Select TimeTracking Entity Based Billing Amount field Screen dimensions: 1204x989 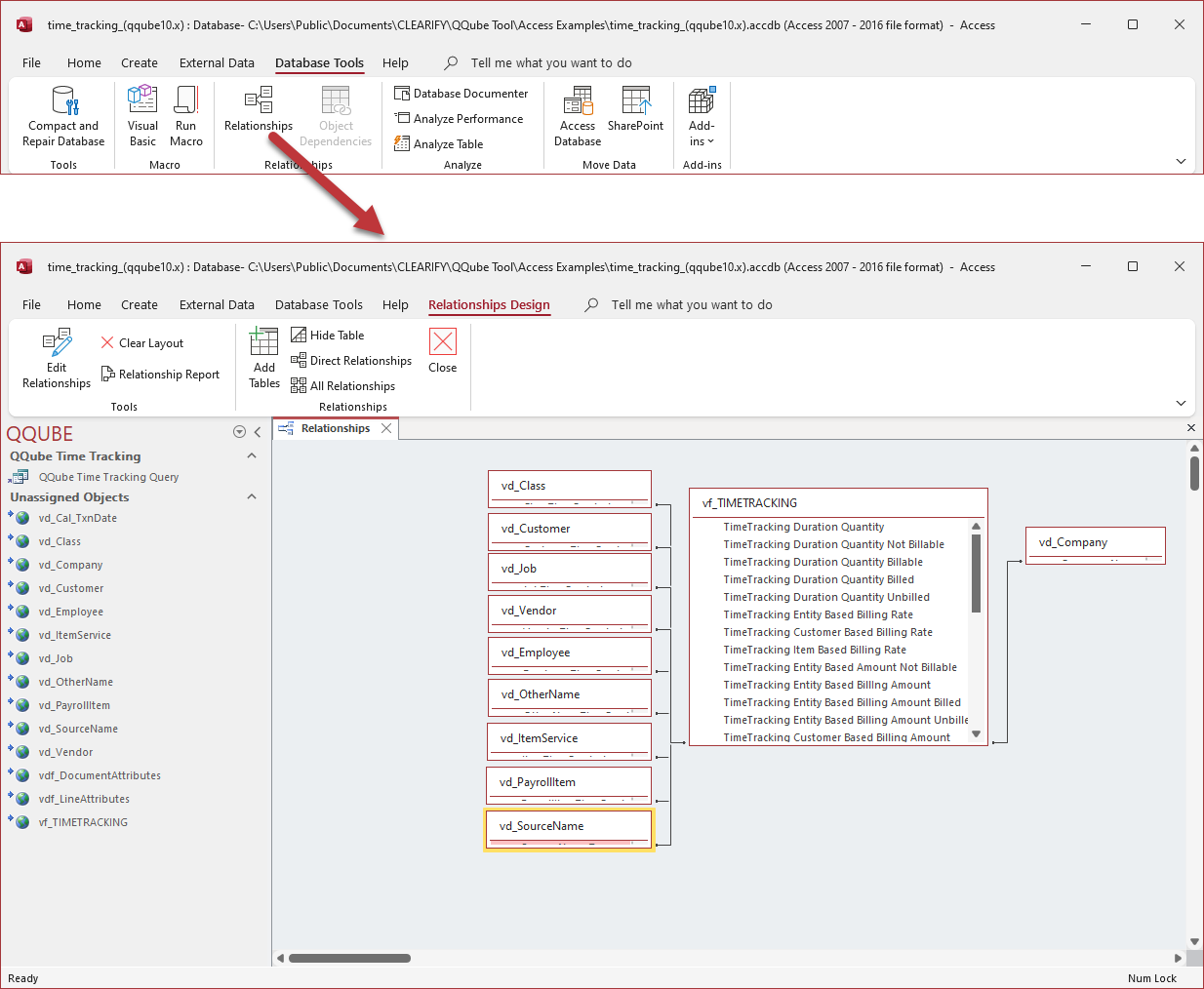point(826,685)
